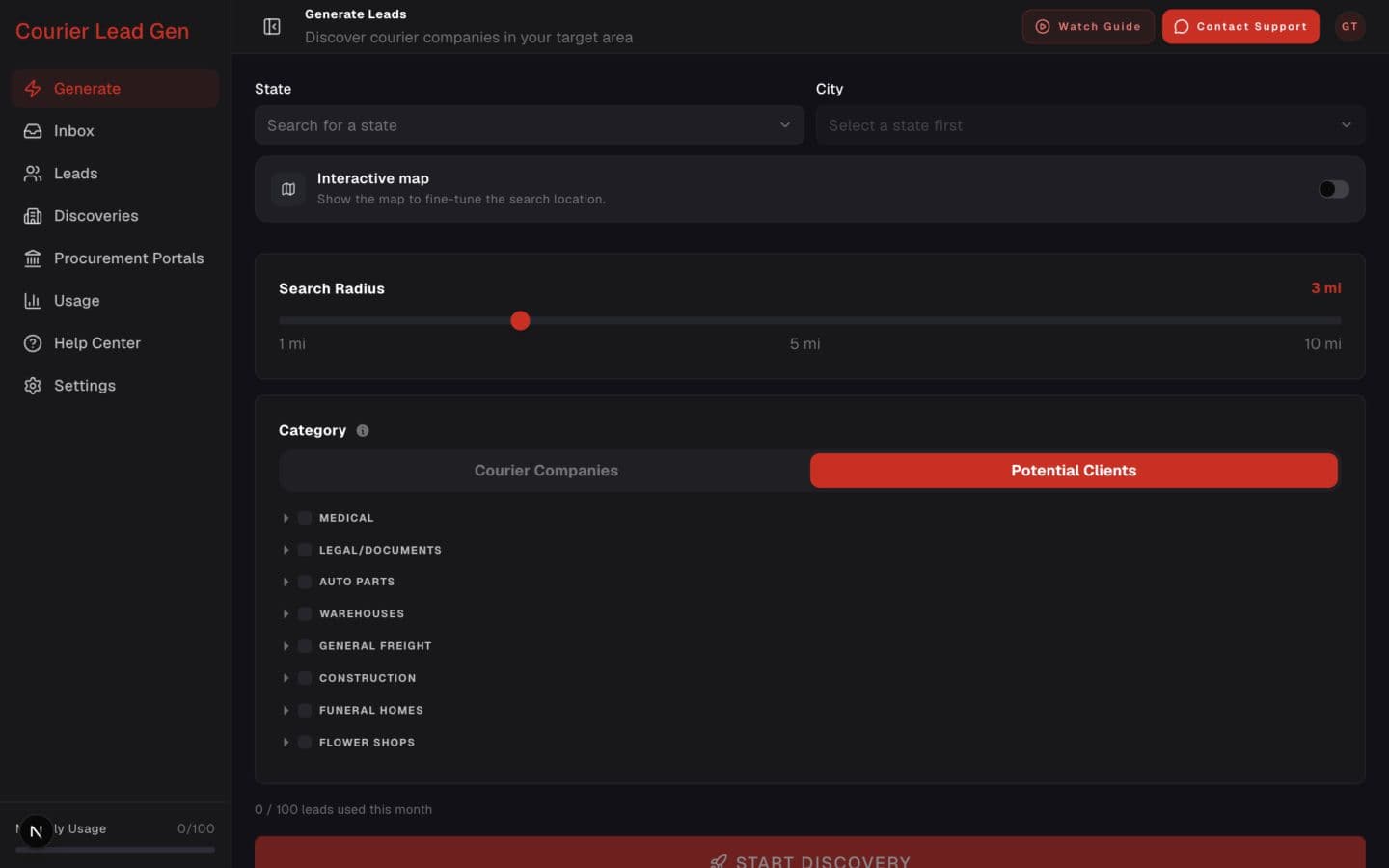Open the GT user avatar
The height and width of the screenshot is (868, 1389).
coord(1349,27)
